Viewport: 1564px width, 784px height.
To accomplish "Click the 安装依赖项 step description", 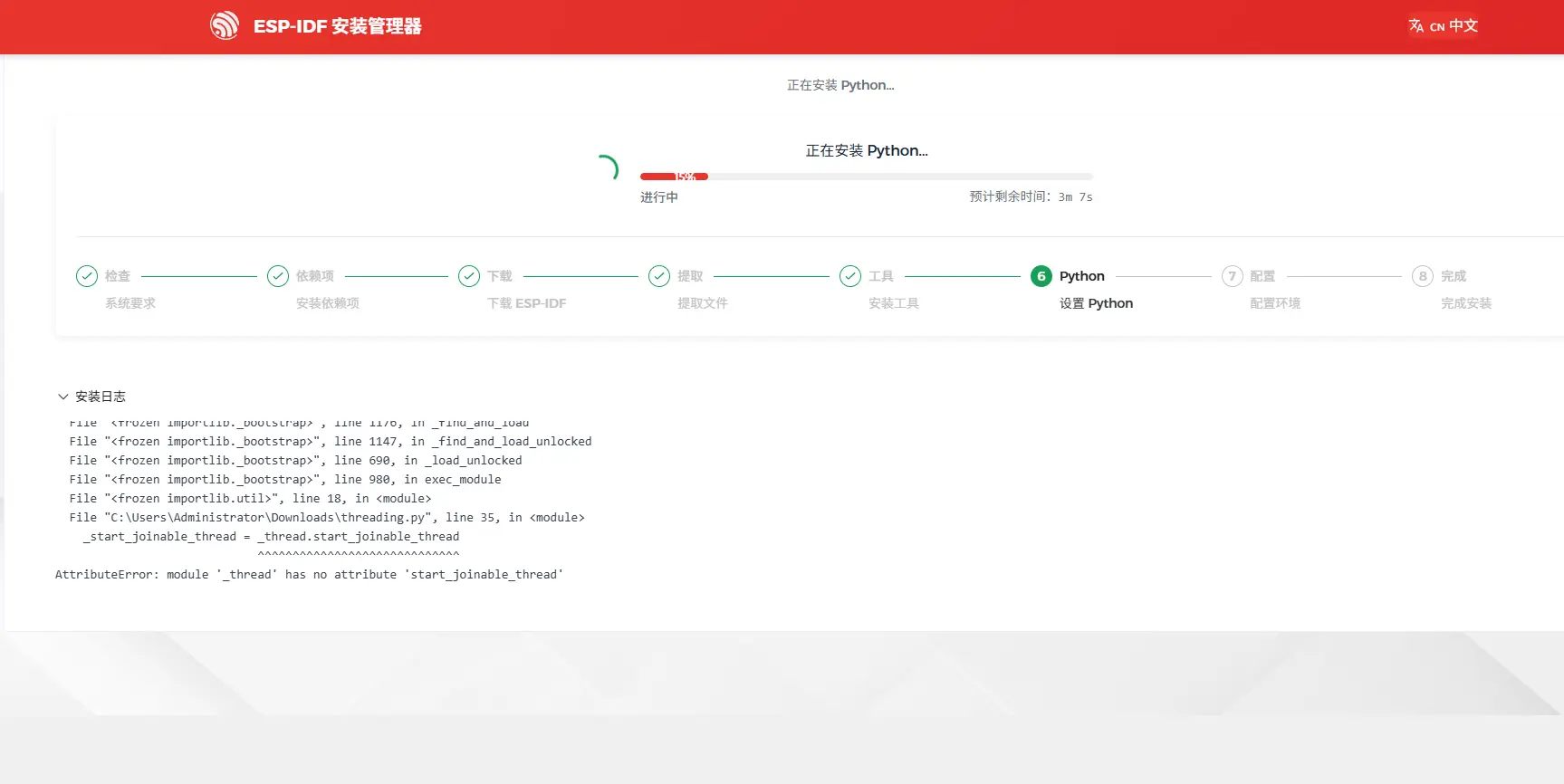I will 328,303.
